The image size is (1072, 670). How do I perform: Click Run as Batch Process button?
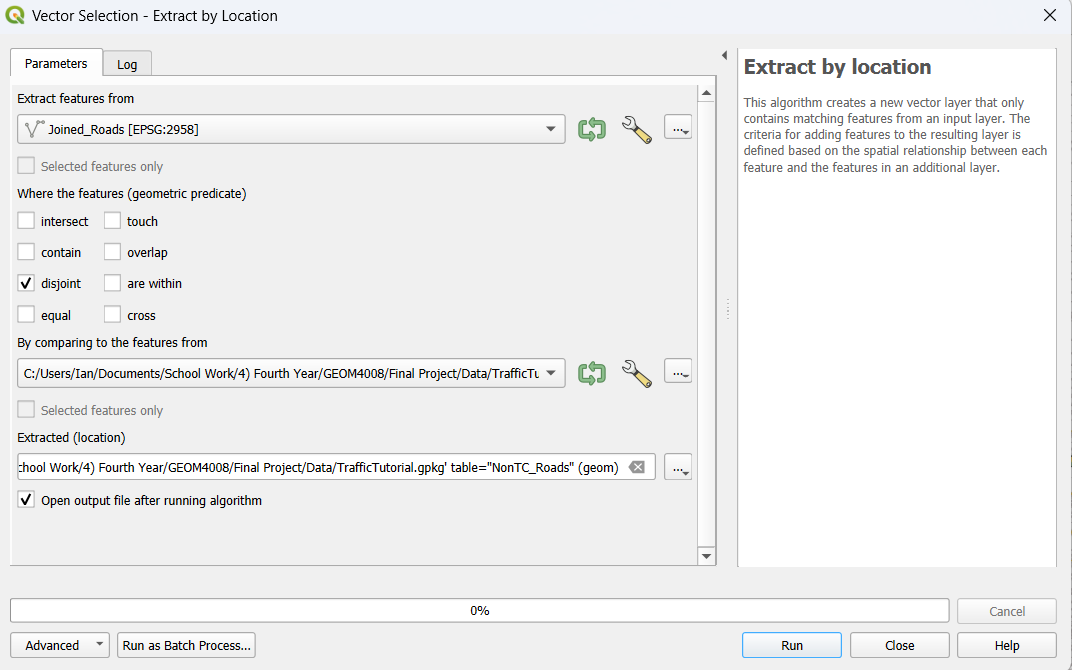tap(186, 645)
